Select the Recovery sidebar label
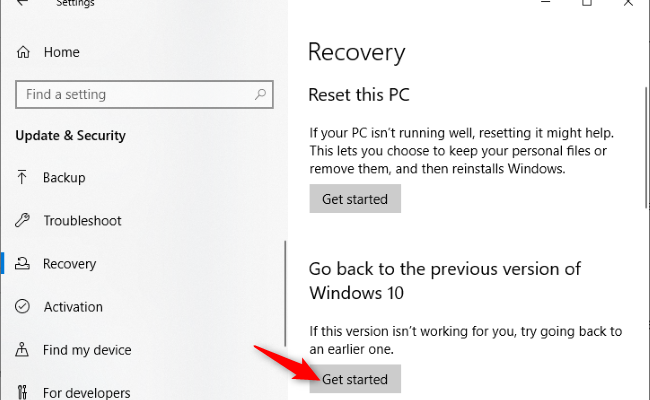 pyautogui.click(x=70, y=264)
